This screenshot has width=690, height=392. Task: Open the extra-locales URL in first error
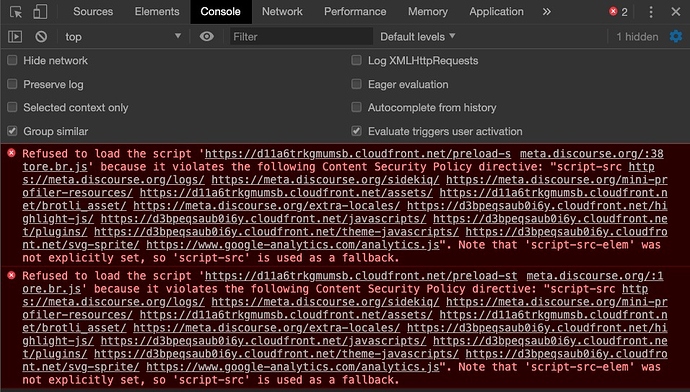pos(267,205)
